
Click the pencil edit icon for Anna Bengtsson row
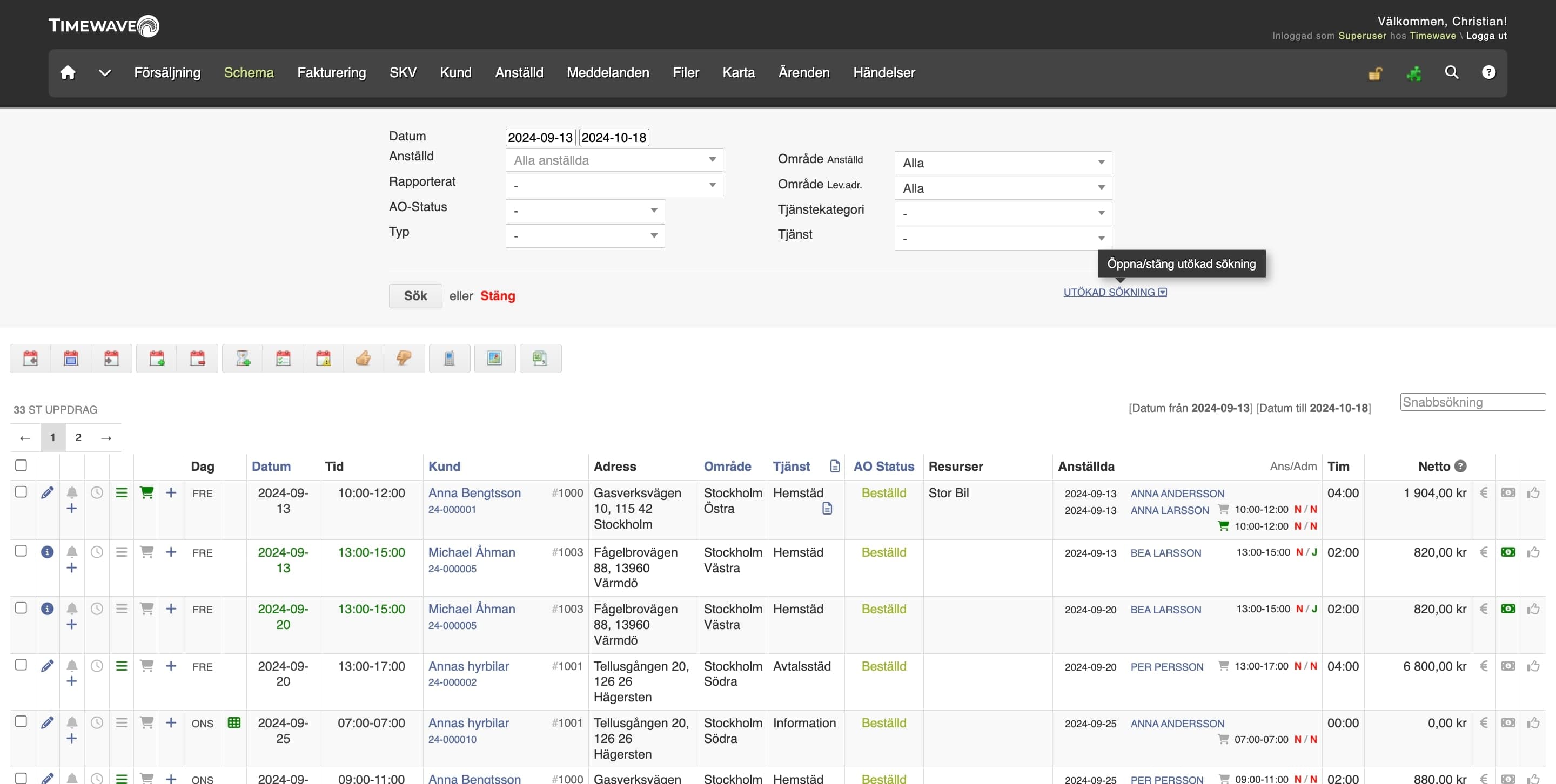[x=47, y=492]
